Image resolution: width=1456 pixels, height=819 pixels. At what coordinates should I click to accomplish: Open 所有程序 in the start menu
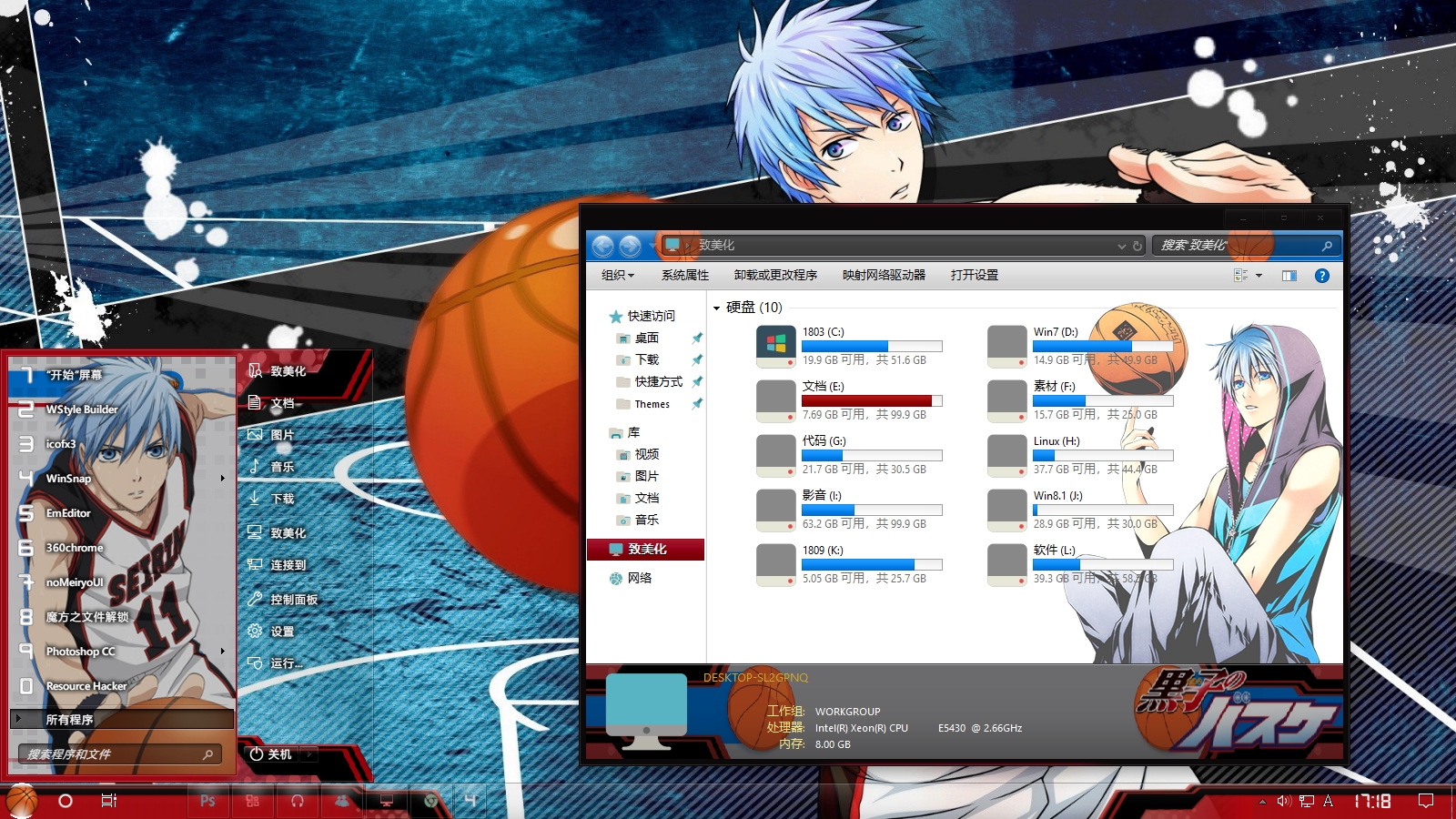[70, 720]
